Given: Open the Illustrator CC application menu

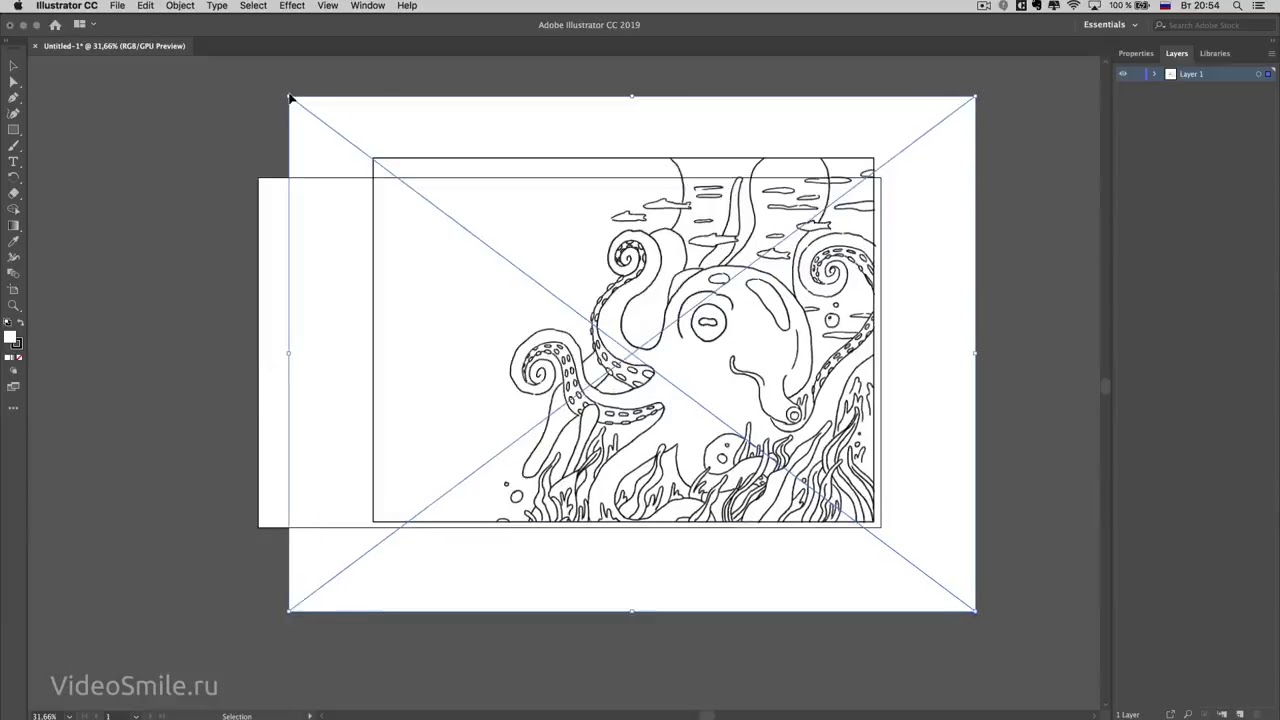Looking at the screenshot, I should coord(66,6).
